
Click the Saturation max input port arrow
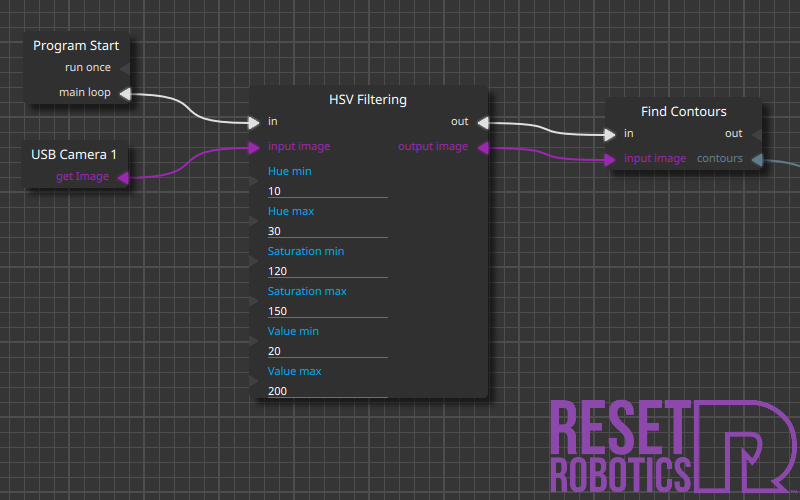coord(254,301)
